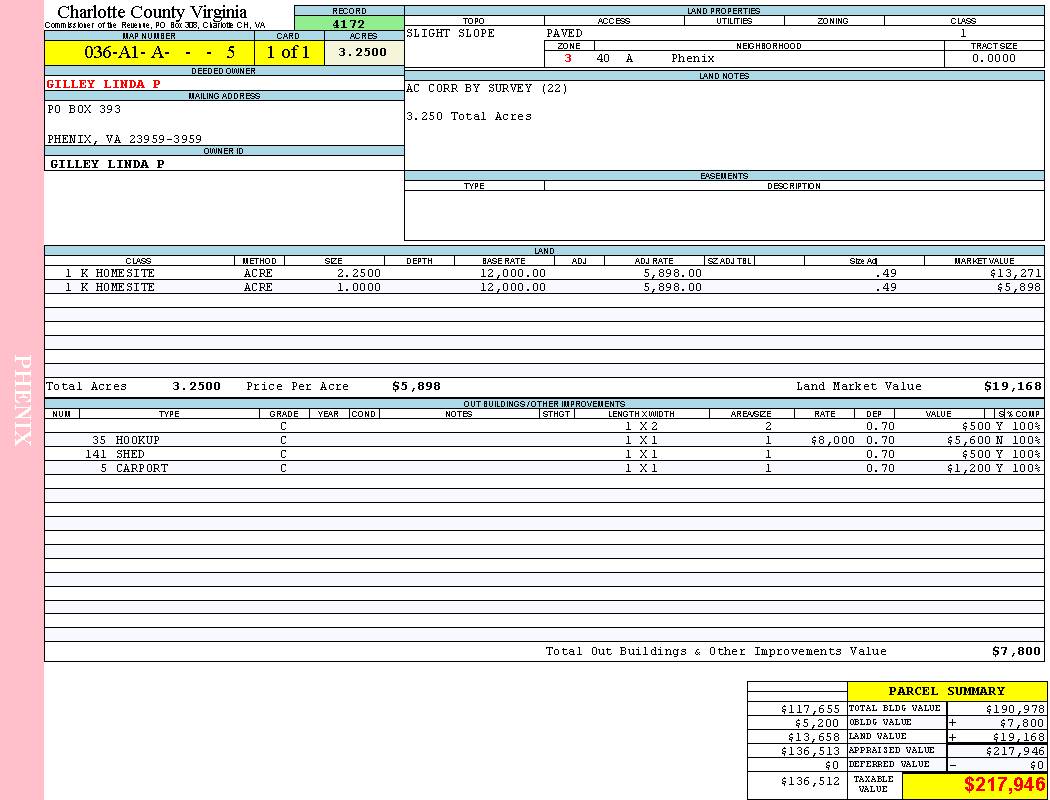Click the PO BOX 393 mailing address line
Viewport: 1050px width, 800px height.
pos(84,110)
